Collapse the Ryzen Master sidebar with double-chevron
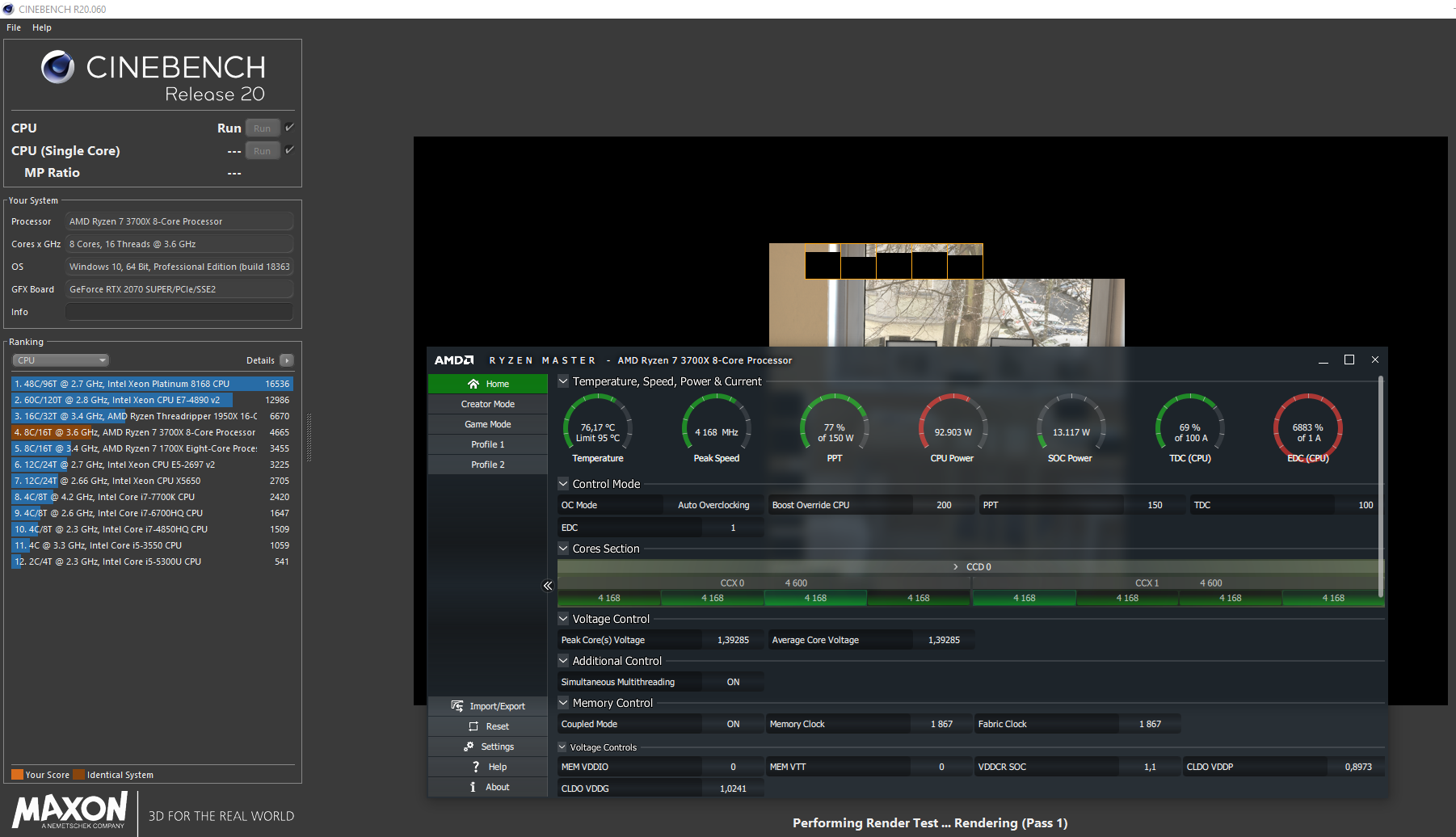 548,586
